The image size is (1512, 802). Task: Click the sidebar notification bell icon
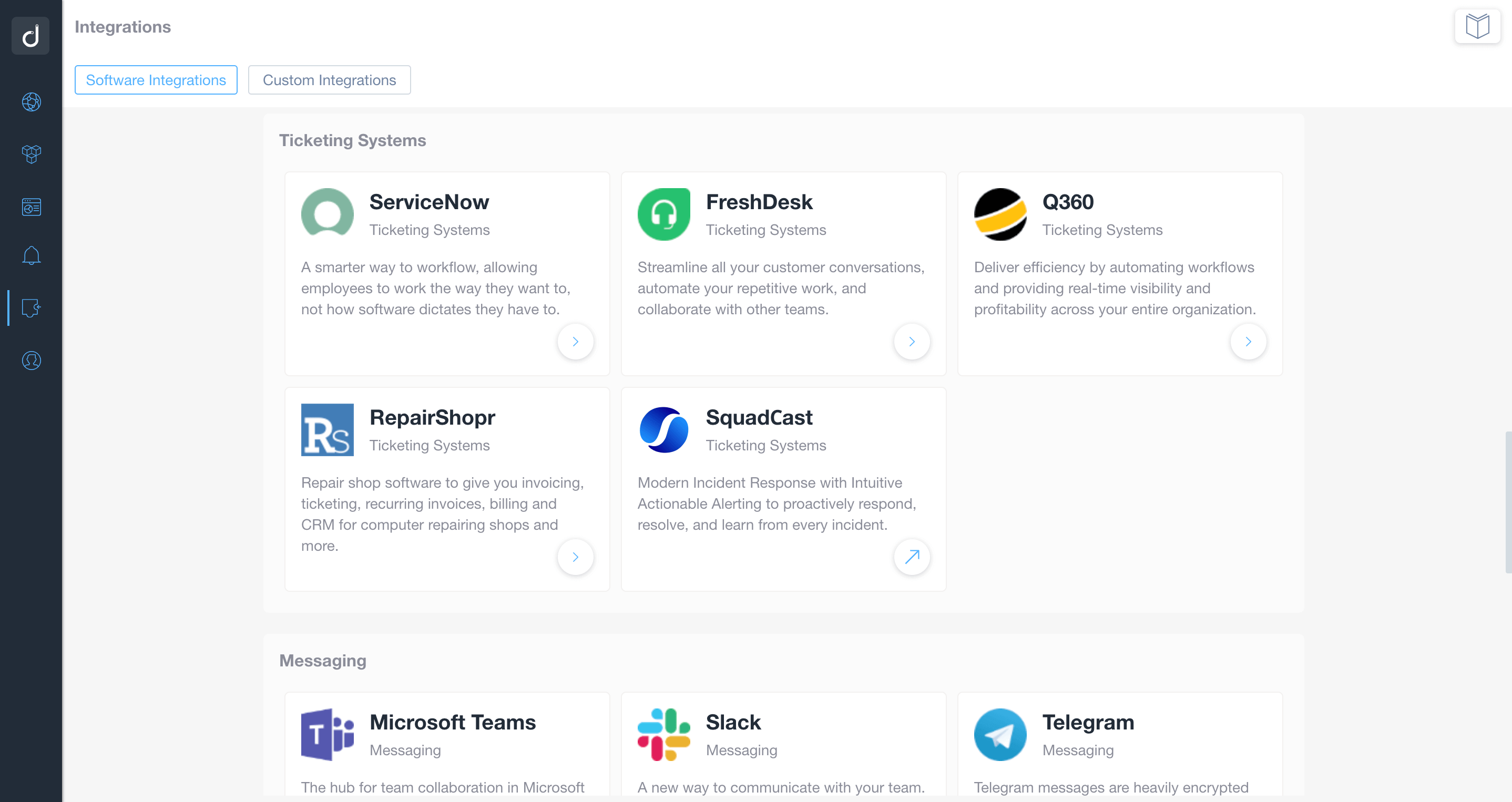[31, 255]
